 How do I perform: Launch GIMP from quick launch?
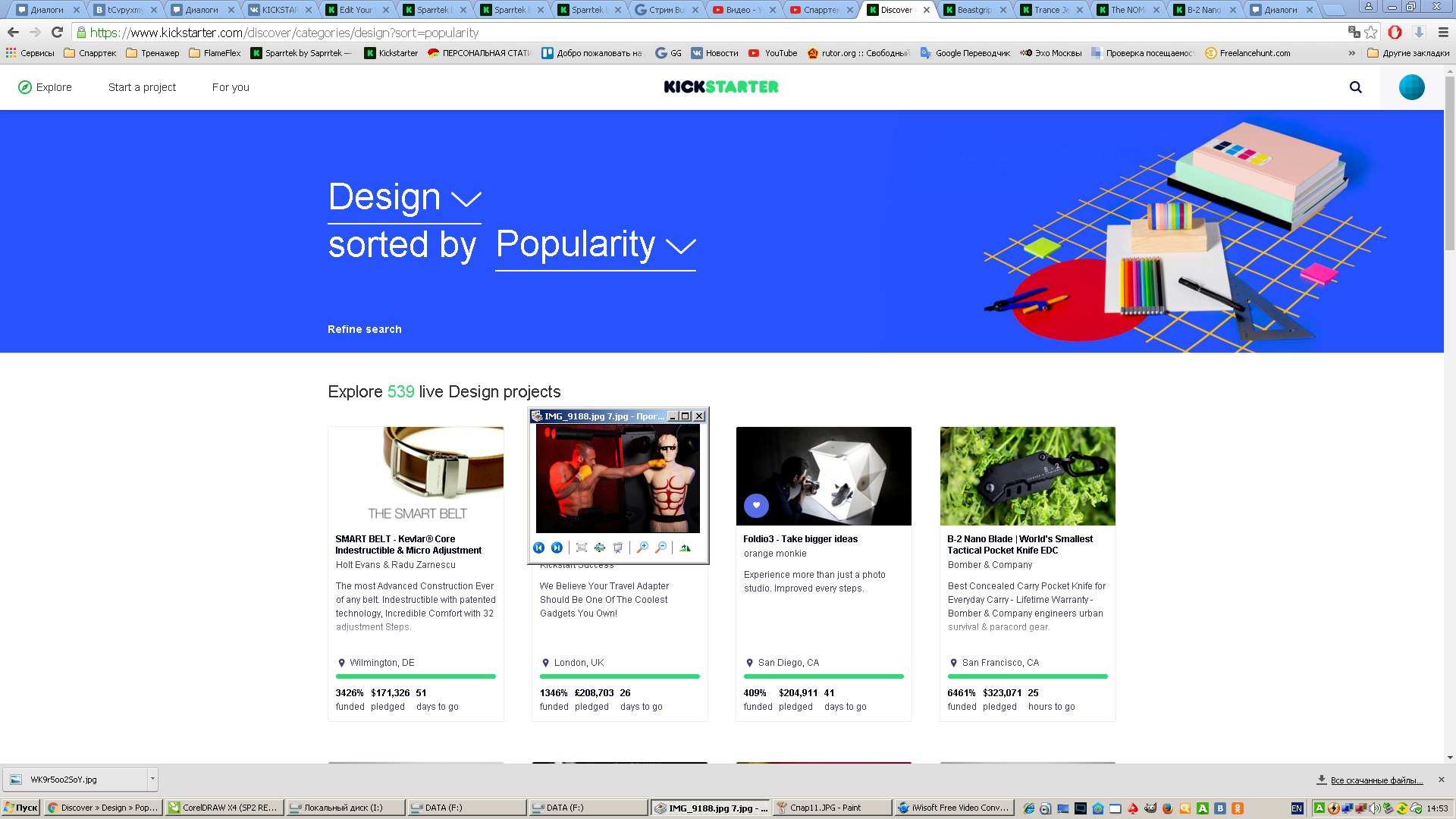1150,808
